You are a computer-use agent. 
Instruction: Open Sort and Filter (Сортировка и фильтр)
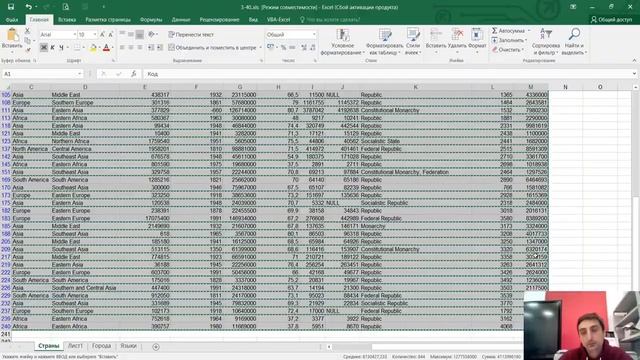546,42
